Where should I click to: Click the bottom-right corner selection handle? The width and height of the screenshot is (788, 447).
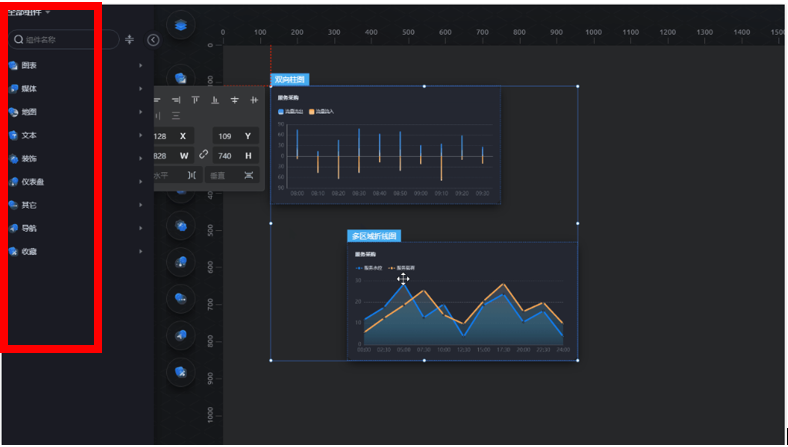pyautogui.click(x=577, y=360)
